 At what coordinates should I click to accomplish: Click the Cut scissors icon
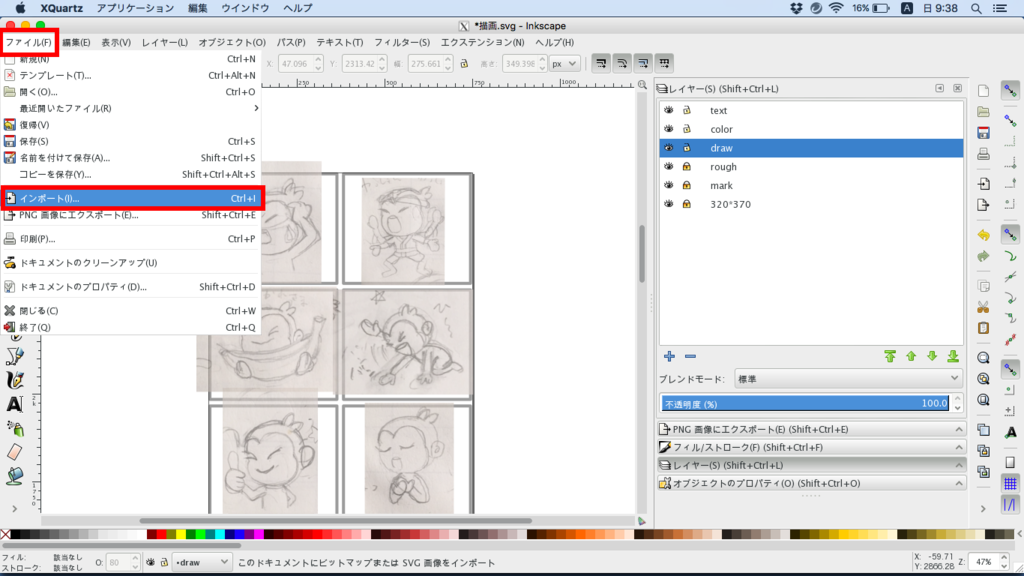click(984, 307)
